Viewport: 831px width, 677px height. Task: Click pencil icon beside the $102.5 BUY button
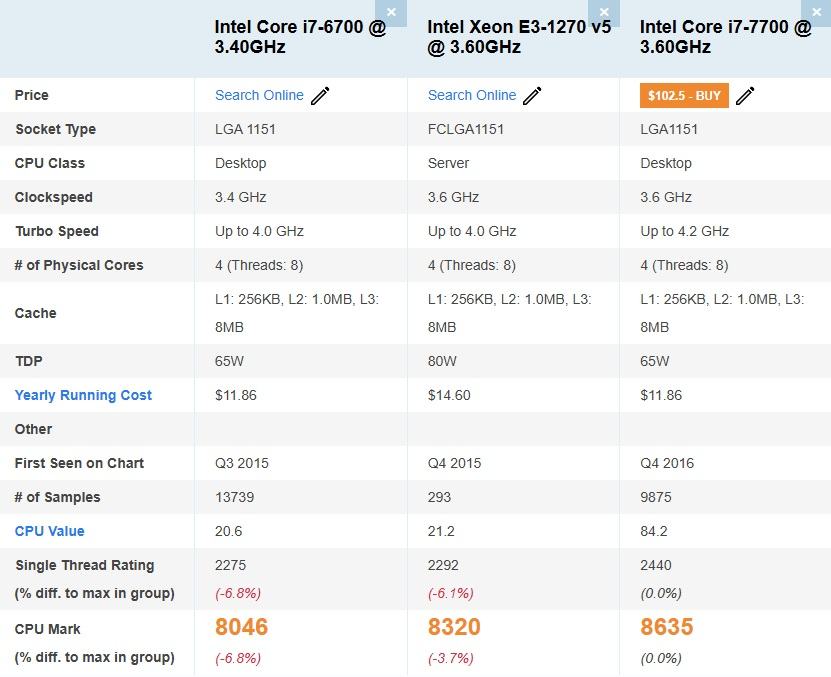point(745,96)
